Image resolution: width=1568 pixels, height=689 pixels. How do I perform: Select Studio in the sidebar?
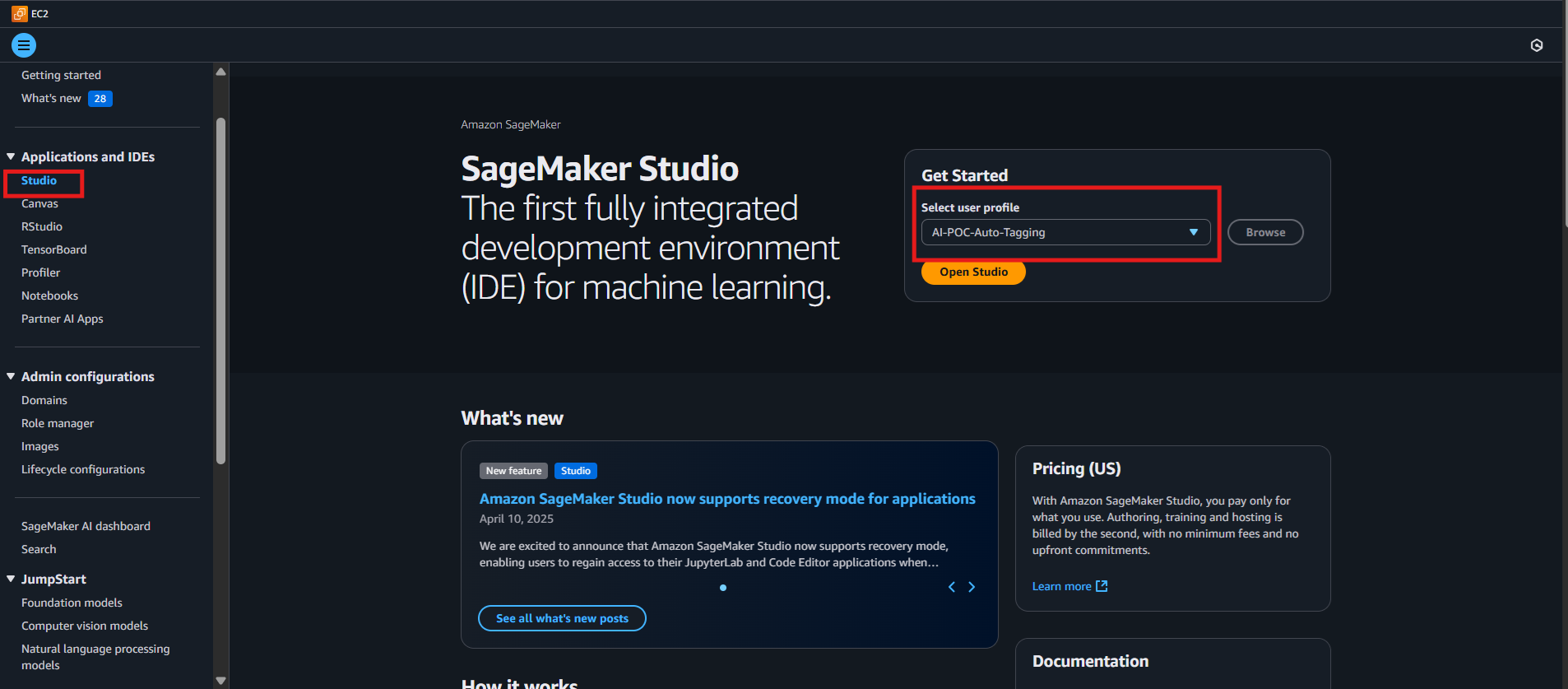39,180
